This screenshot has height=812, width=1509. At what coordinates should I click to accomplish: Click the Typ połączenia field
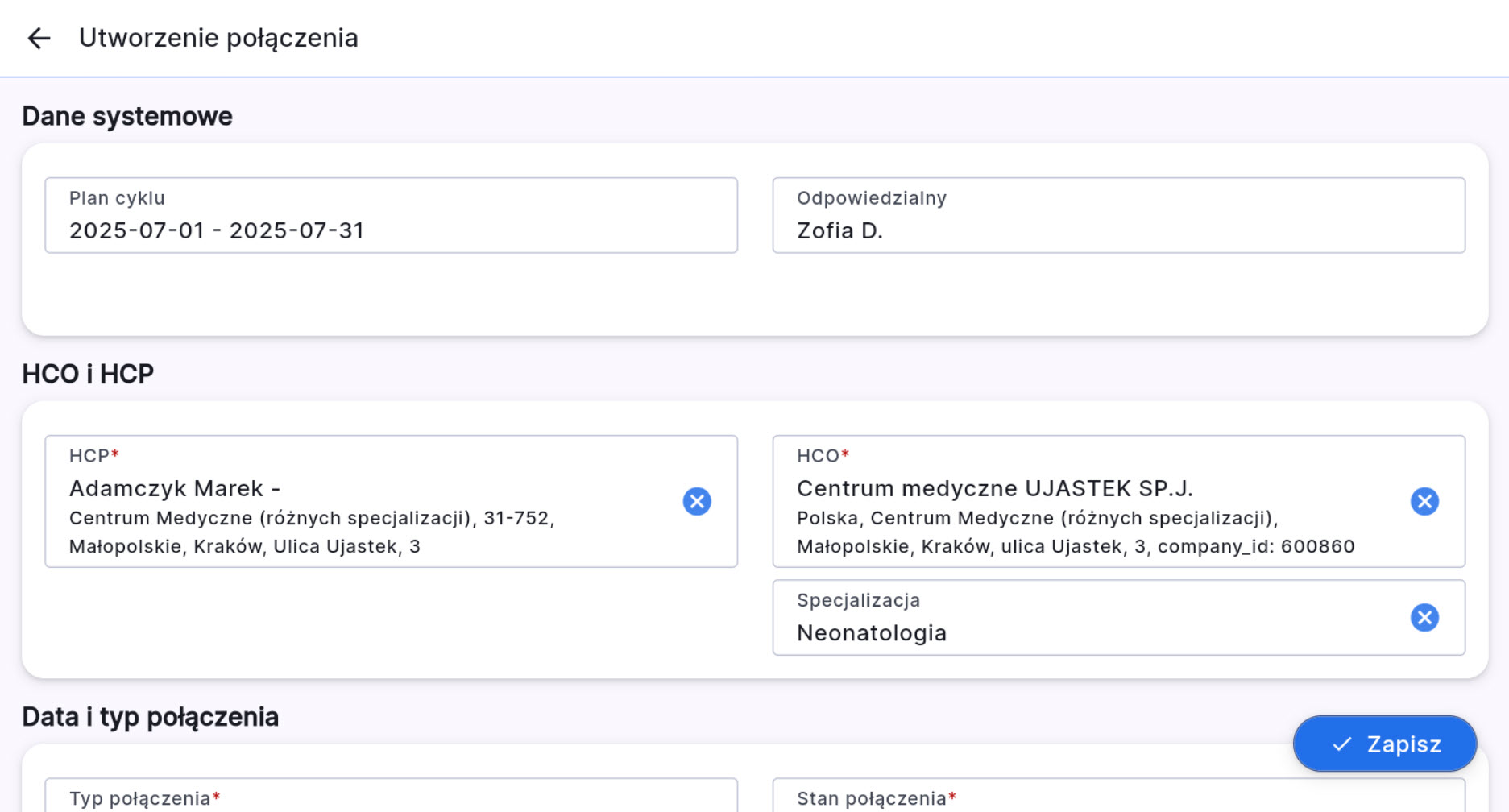click(391, 797)
